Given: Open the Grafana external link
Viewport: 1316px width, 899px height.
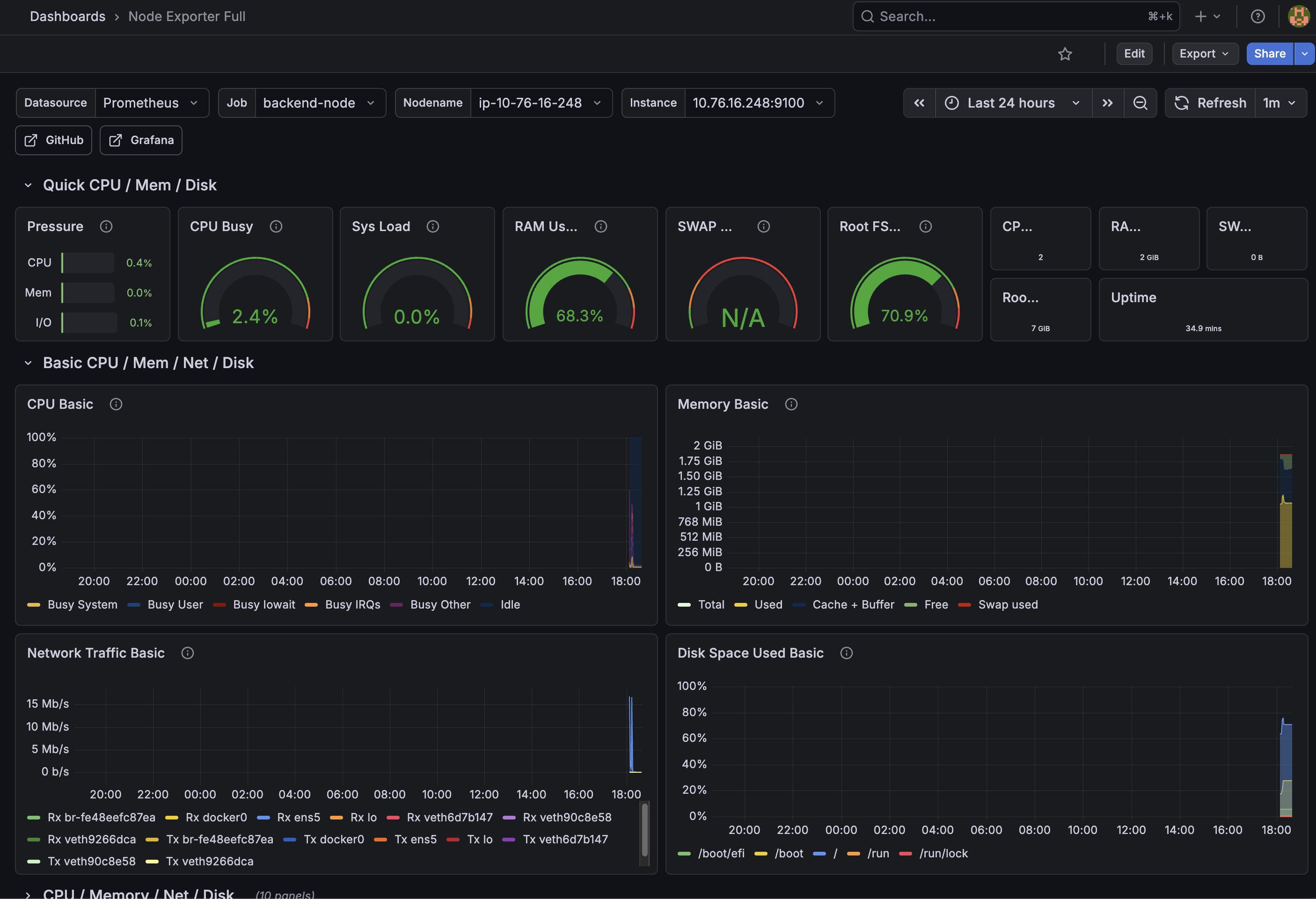Looking at the screenshot, I should [x=141, y=140].
